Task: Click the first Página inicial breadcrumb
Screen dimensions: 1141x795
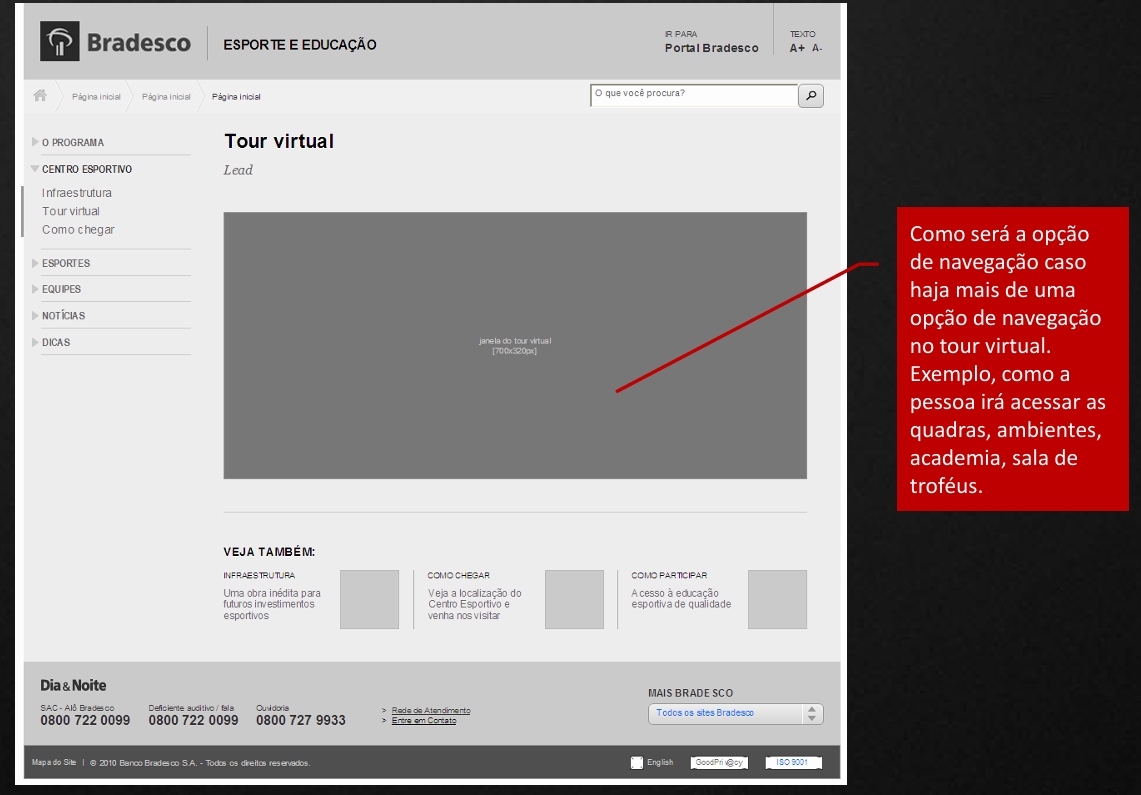Action: point(96,97)
